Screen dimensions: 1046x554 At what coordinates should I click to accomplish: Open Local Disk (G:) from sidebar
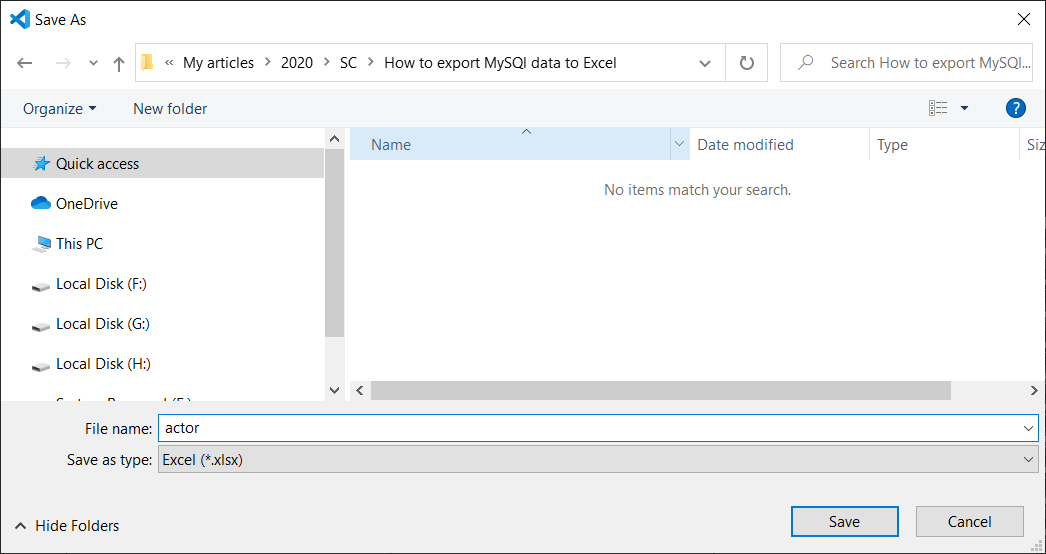point(102,324)
